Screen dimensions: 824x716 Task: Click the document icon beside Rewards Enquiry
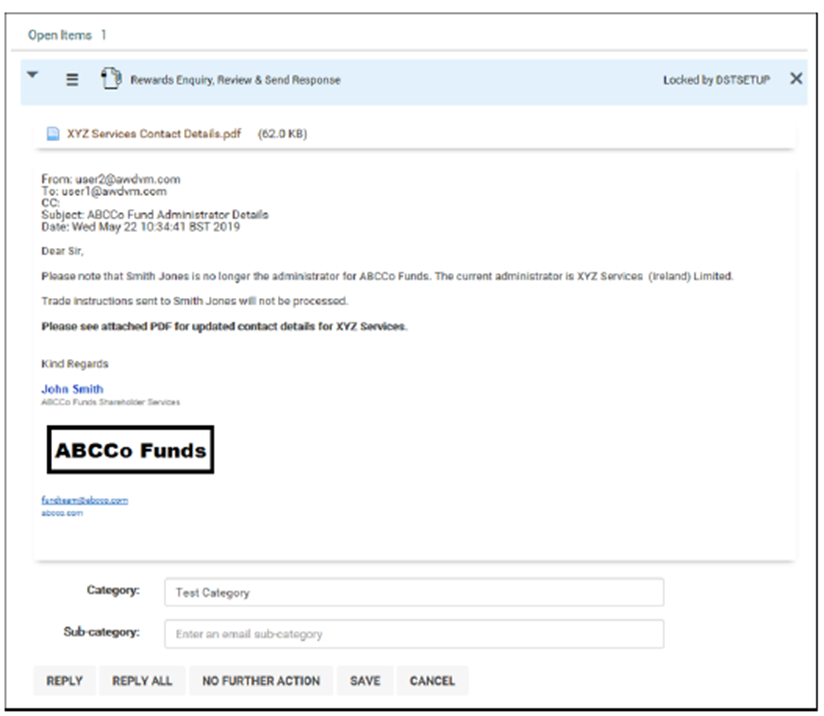tap(111, 79)
